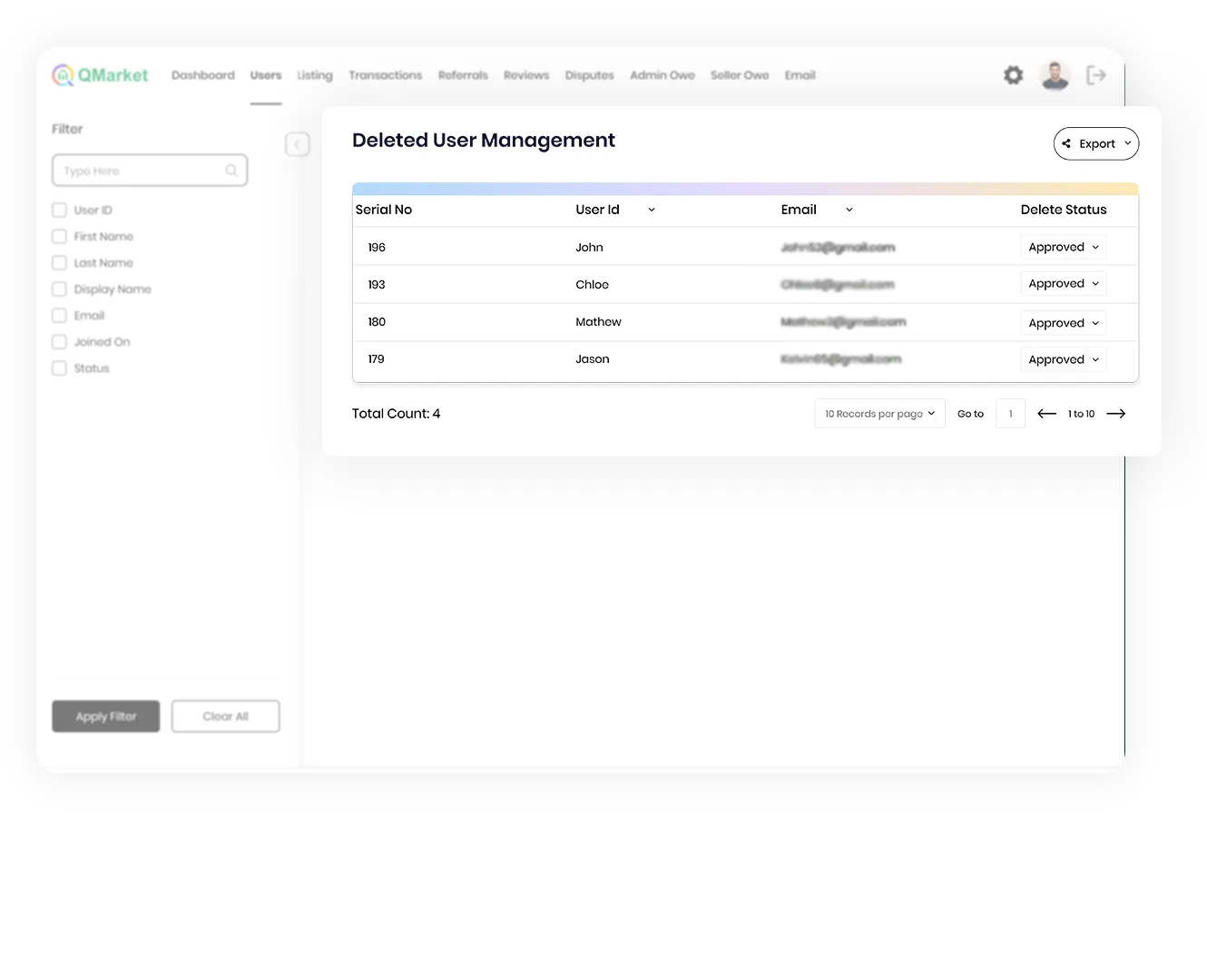Collapse the filter sidebar with arrow

pyautogui.click(x=297, y=144)
